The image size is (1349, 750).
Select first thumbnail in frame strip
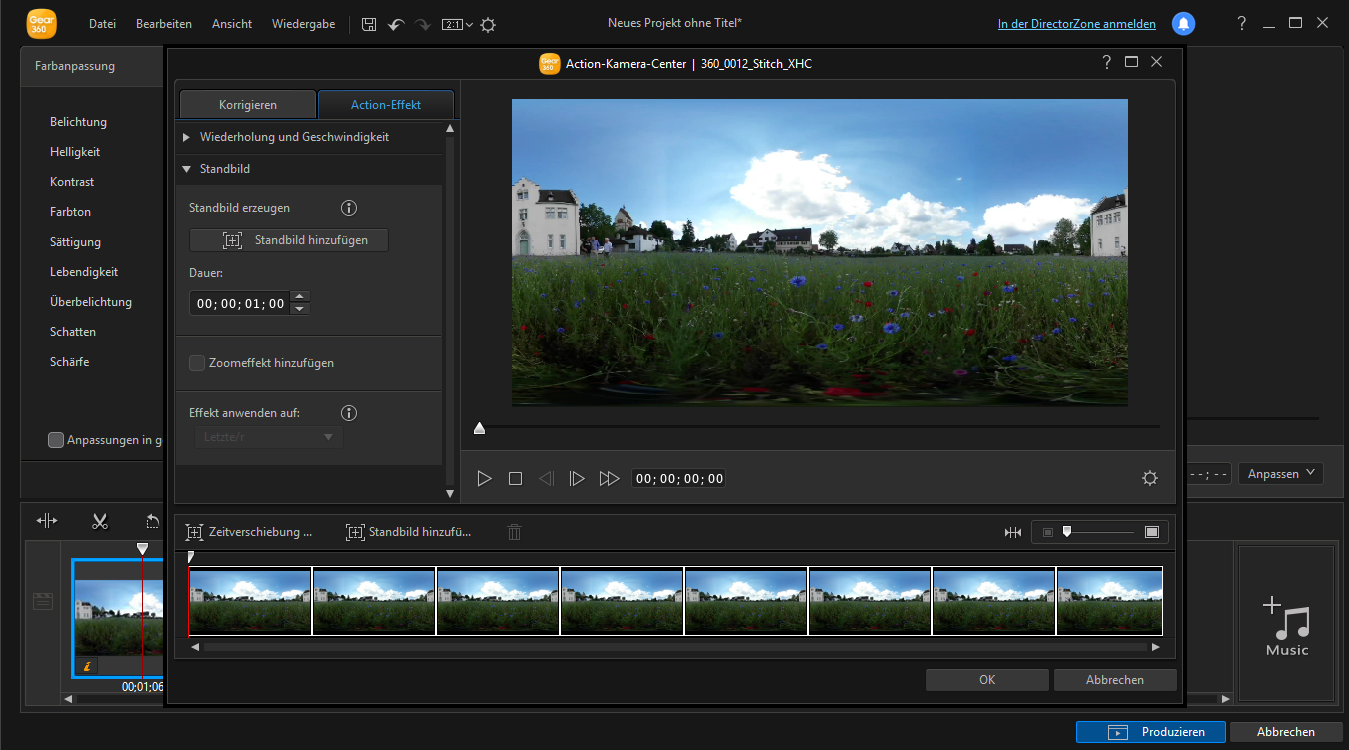pyautogui.click(x=250, y=601)
